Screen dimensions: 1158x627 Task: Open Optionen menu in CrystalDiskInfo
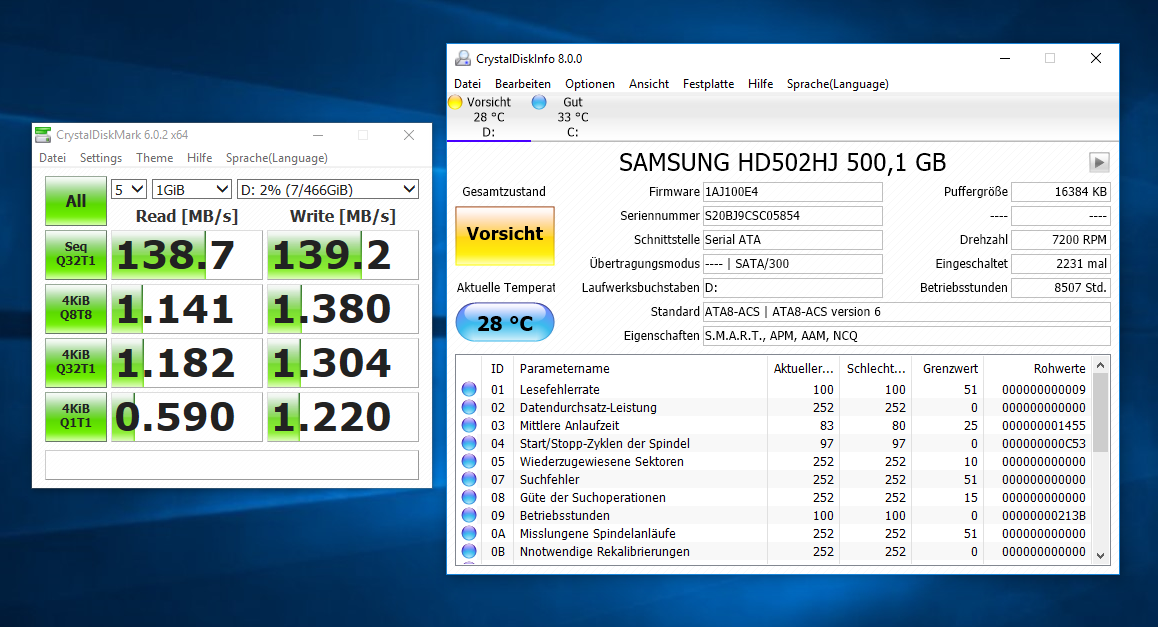pyautogui.click(x=590, y=84)
